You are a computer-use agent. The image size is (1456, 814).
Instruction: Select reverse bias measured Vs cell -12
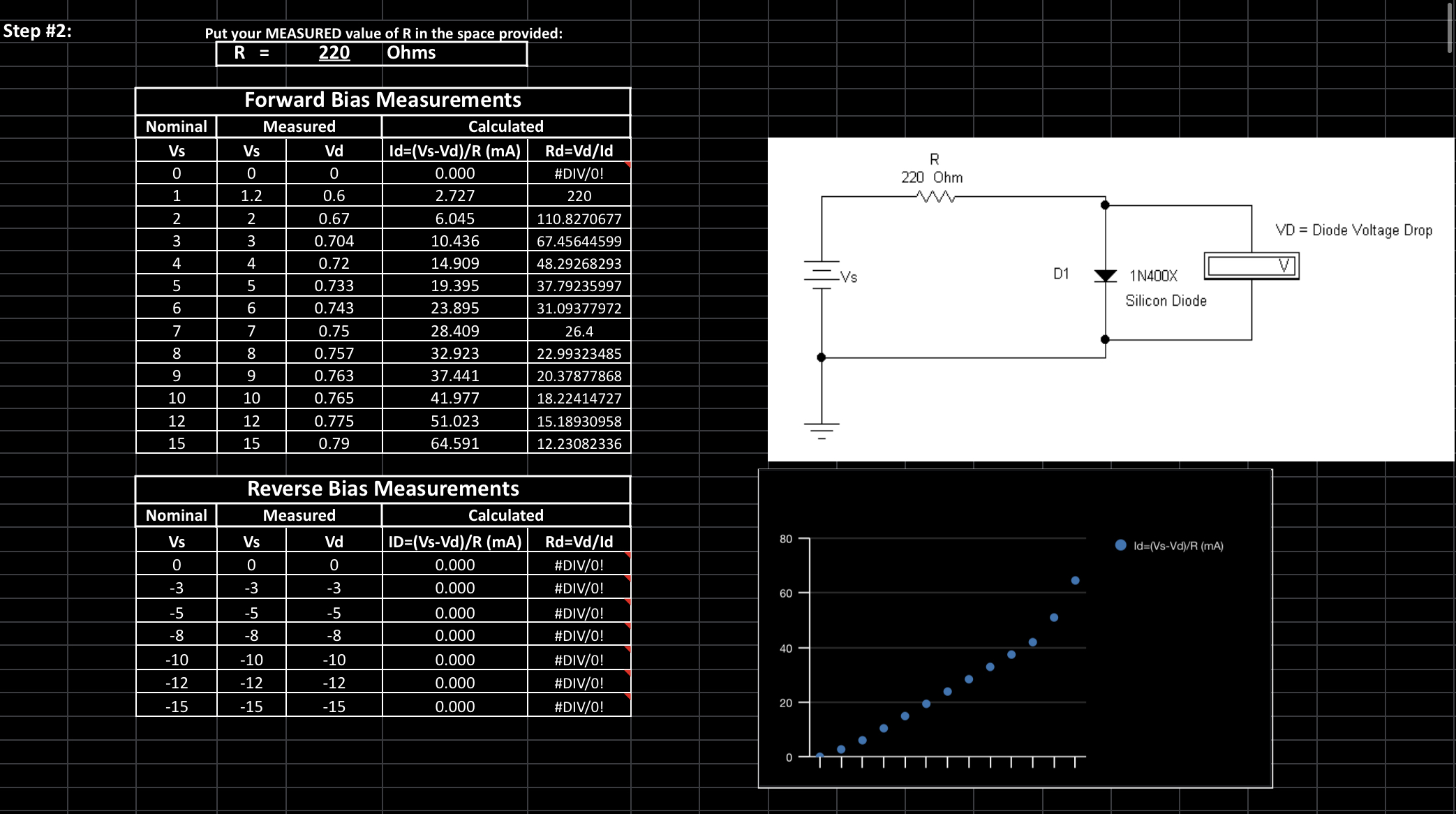(251, 683)
